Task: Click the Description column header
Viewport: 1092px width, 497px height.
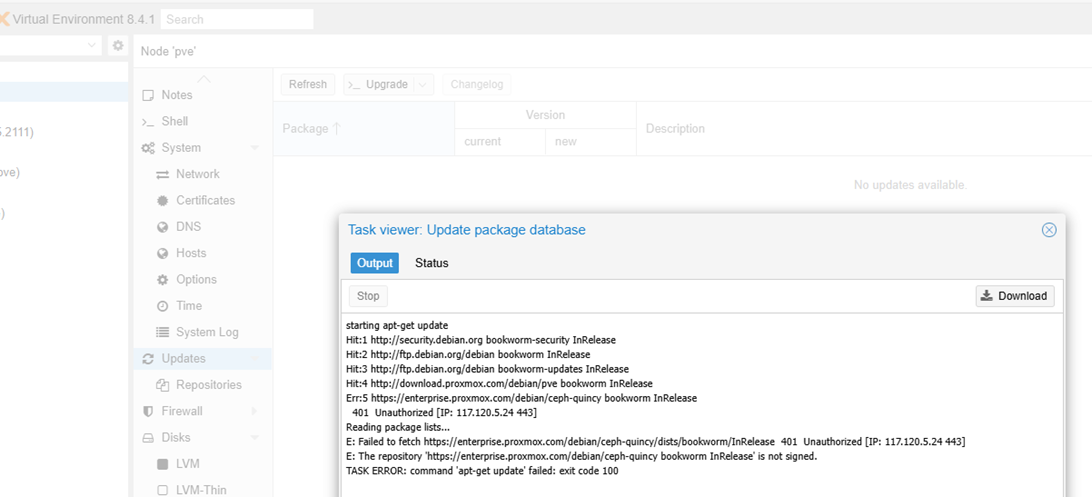Action: click(x=864, y=129)
